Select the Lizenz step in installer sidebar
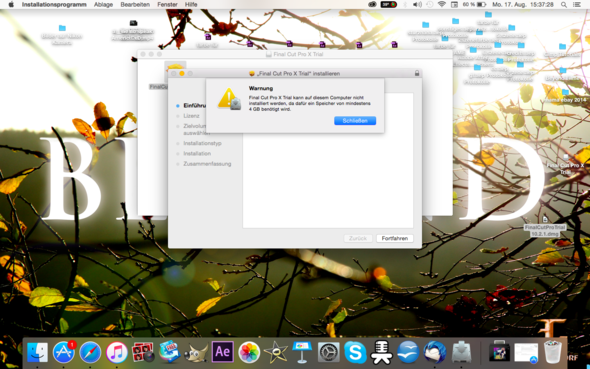The image size is (590, 369). (191, 116)
